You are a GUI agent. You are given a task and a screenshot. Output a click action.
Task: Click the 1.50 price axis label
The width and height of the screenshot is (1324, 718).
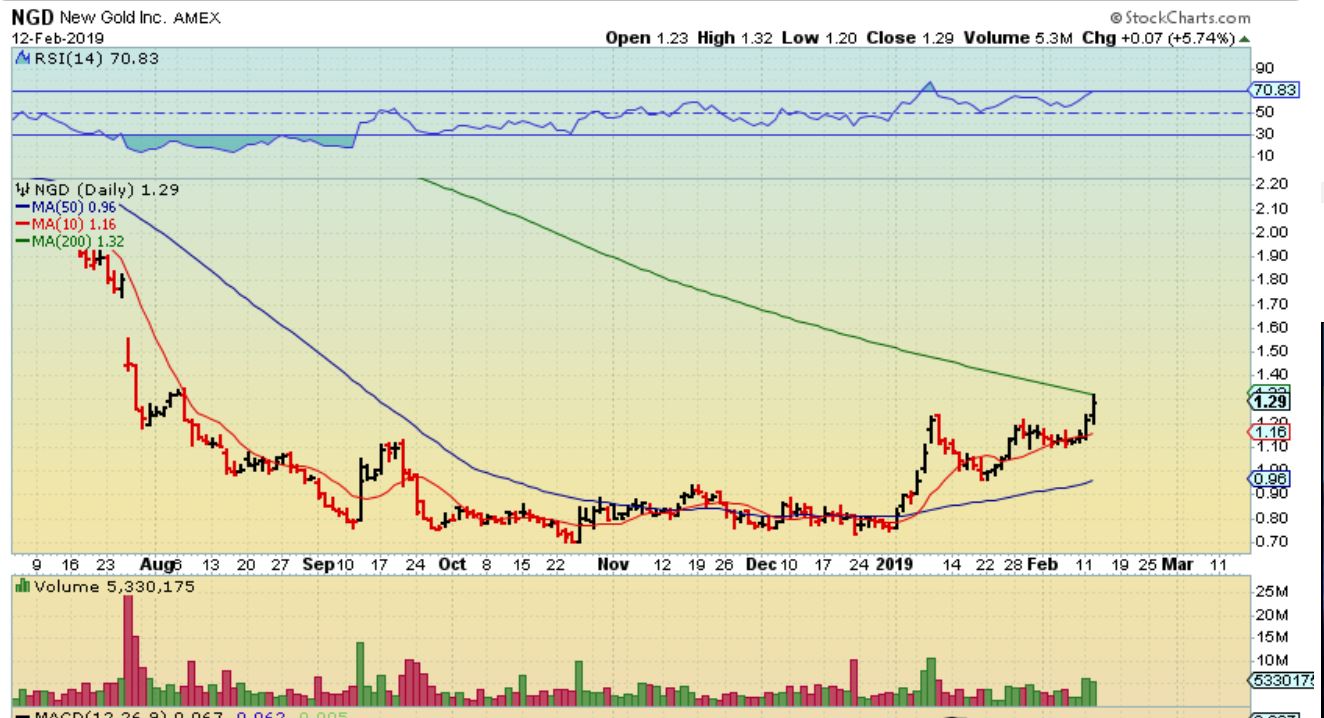tap(1270, 351)
